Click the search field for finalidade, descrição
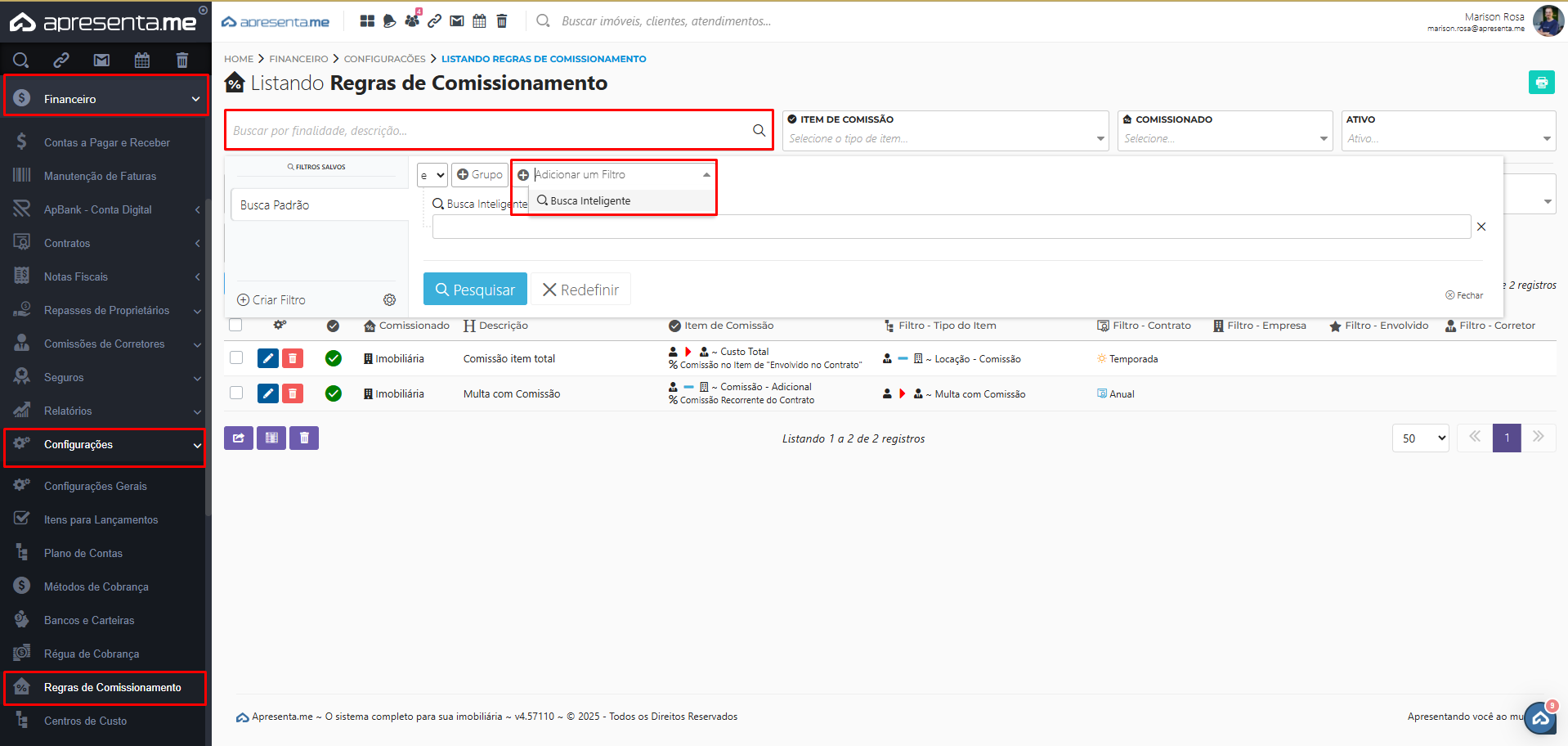This screenshot has width=1568, height=746. [x=491, y=131]
